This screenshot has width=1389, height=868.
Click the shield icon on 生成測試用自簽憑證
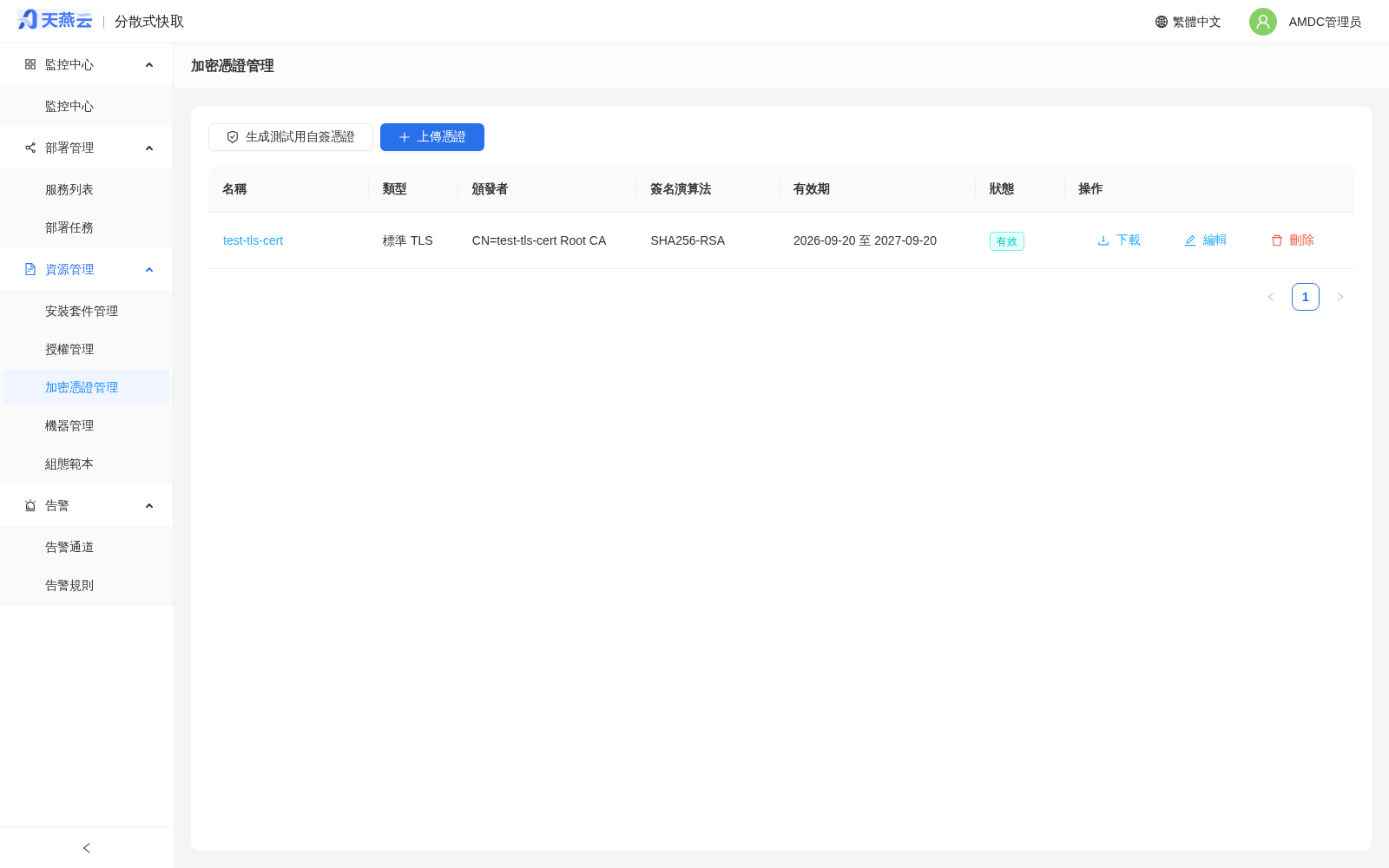click(x=233, y=137)
